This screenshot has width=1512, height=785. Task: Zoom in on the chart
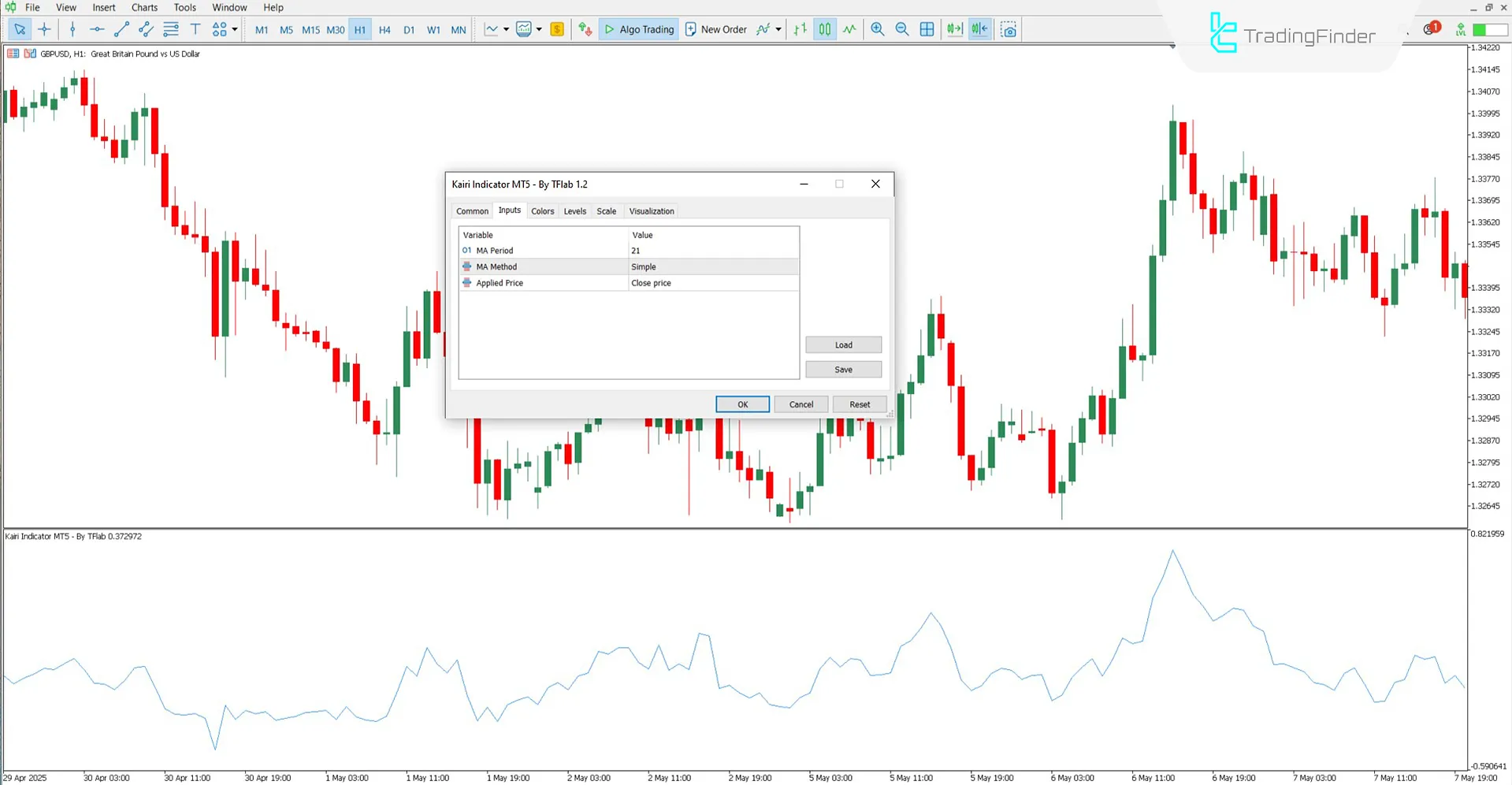click(877, 29)
